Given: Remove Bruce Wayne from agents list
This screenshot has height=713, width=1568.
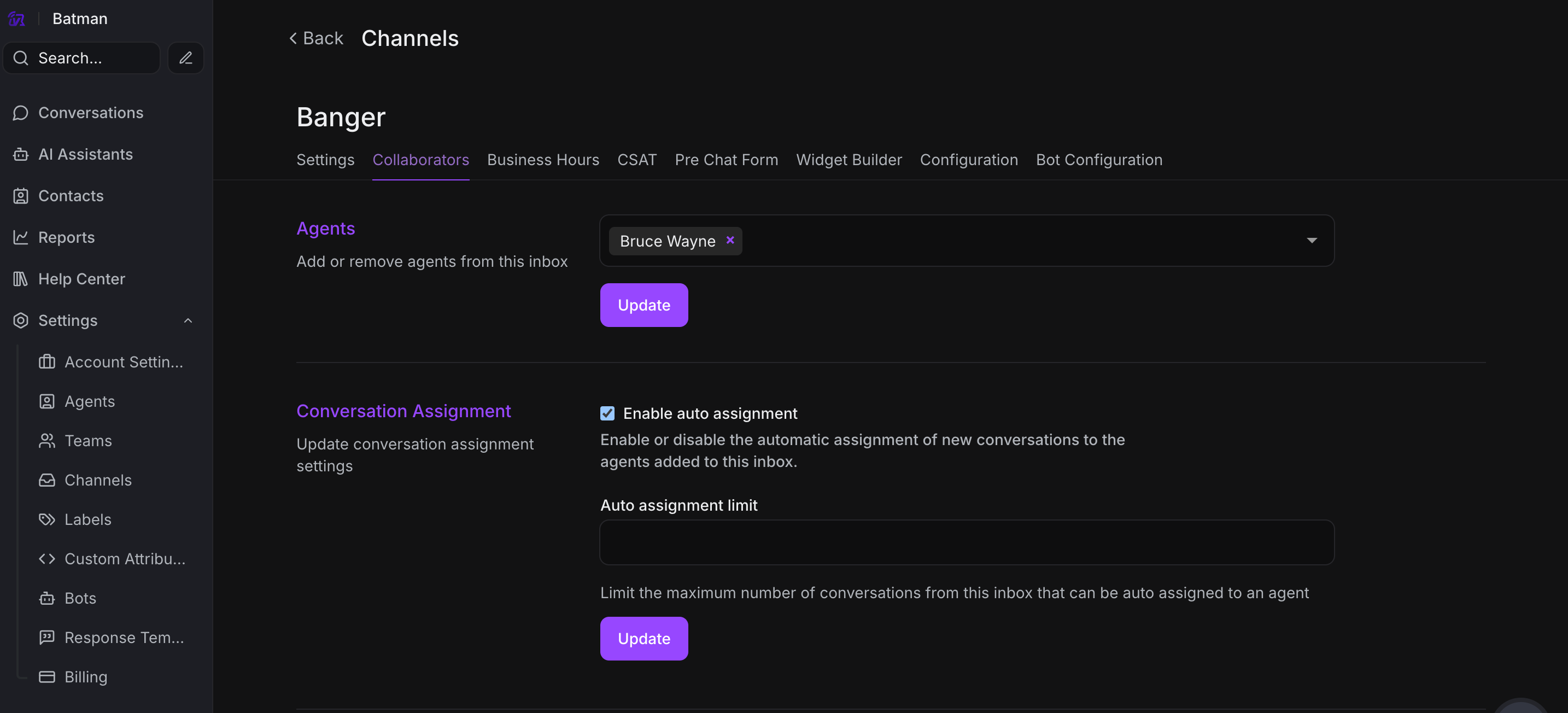Looking at the screenshot, I should [x=730, y=241].
